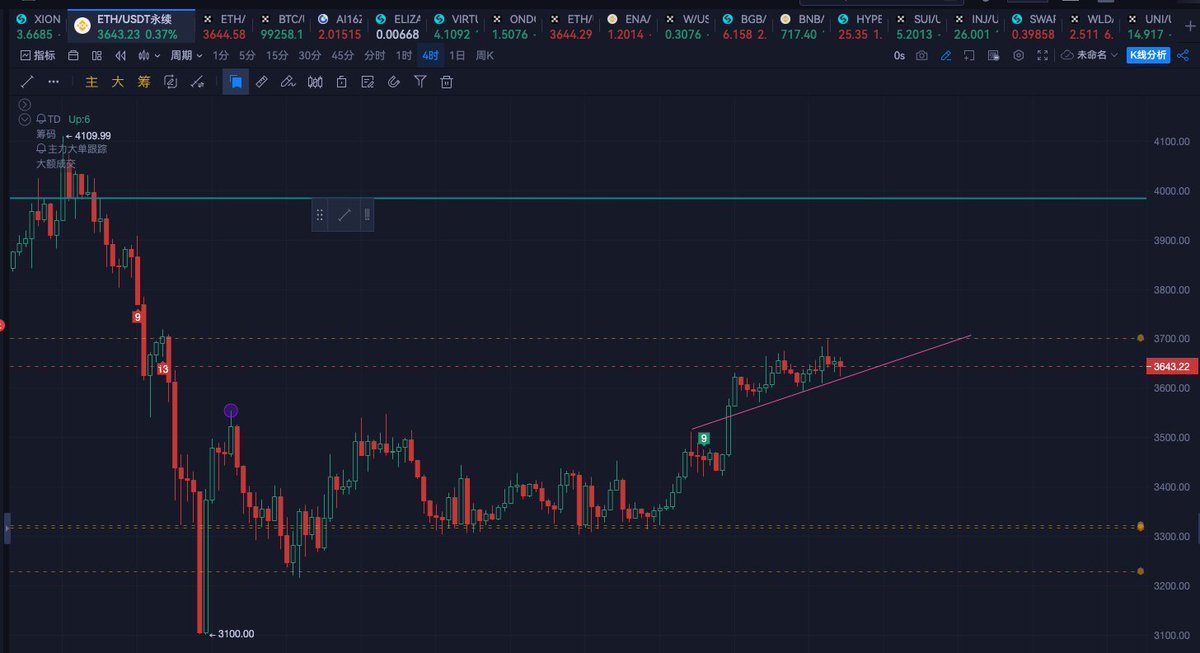Screen dimensions: 1200x653
Task: Select the trend line drawing tool
Action: [27, 81]
